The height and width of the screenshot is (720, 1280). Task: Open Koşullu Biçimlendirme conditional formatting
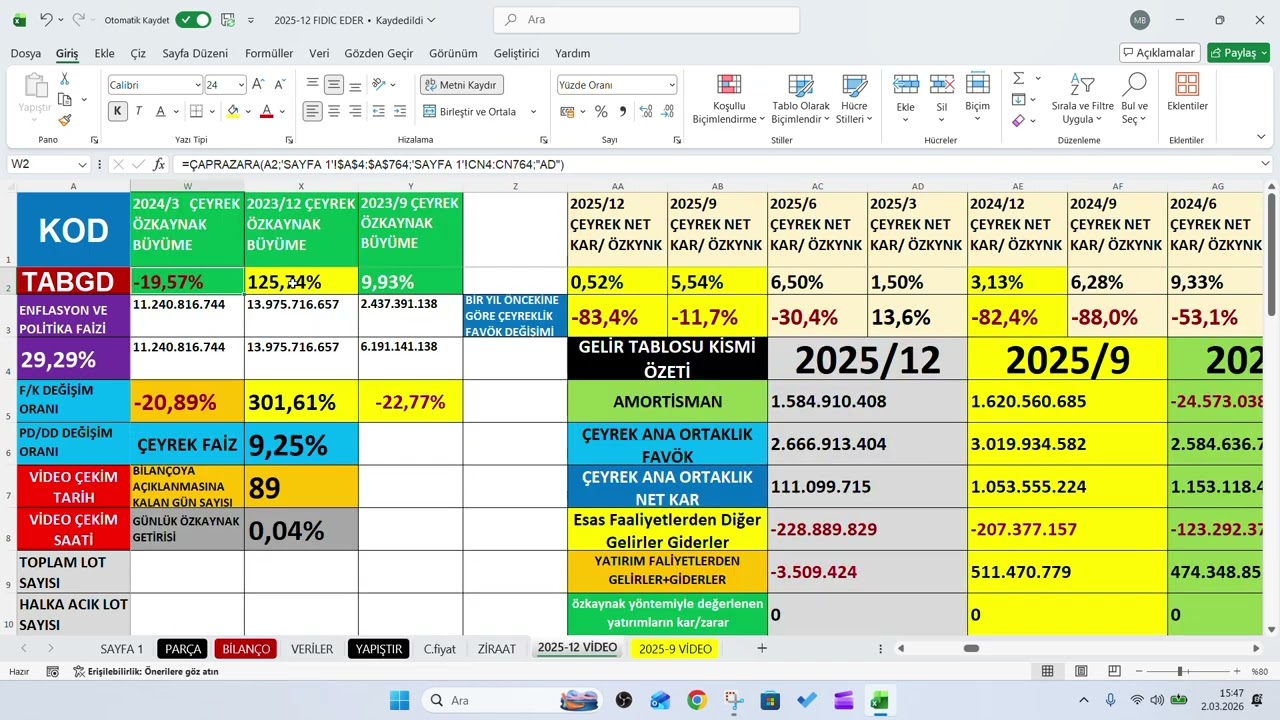click(729, 99)
